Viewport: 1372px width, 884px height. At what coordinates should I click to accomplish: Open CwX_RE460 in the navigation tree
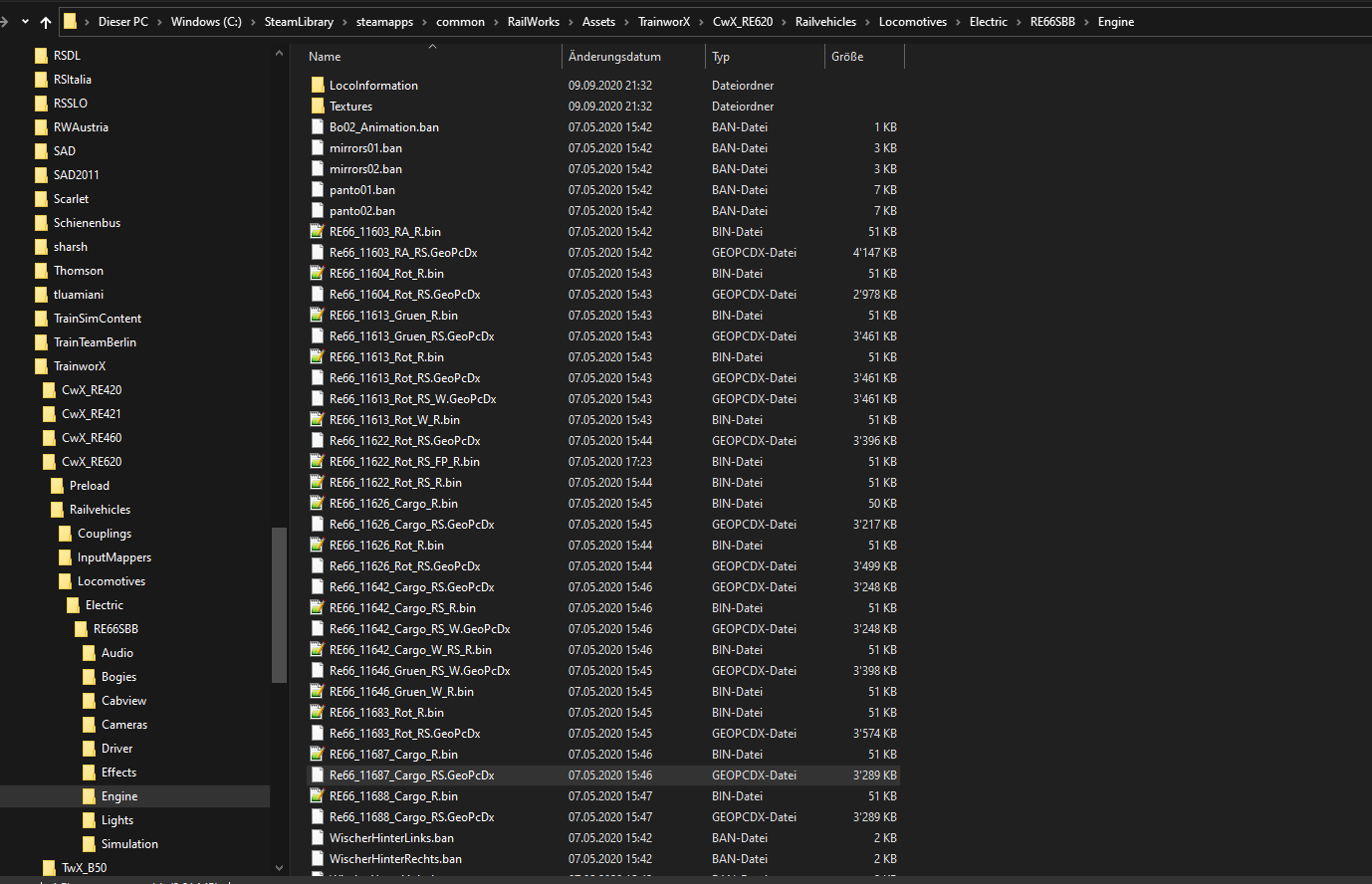pyautogui.click(x=91, y=438)
